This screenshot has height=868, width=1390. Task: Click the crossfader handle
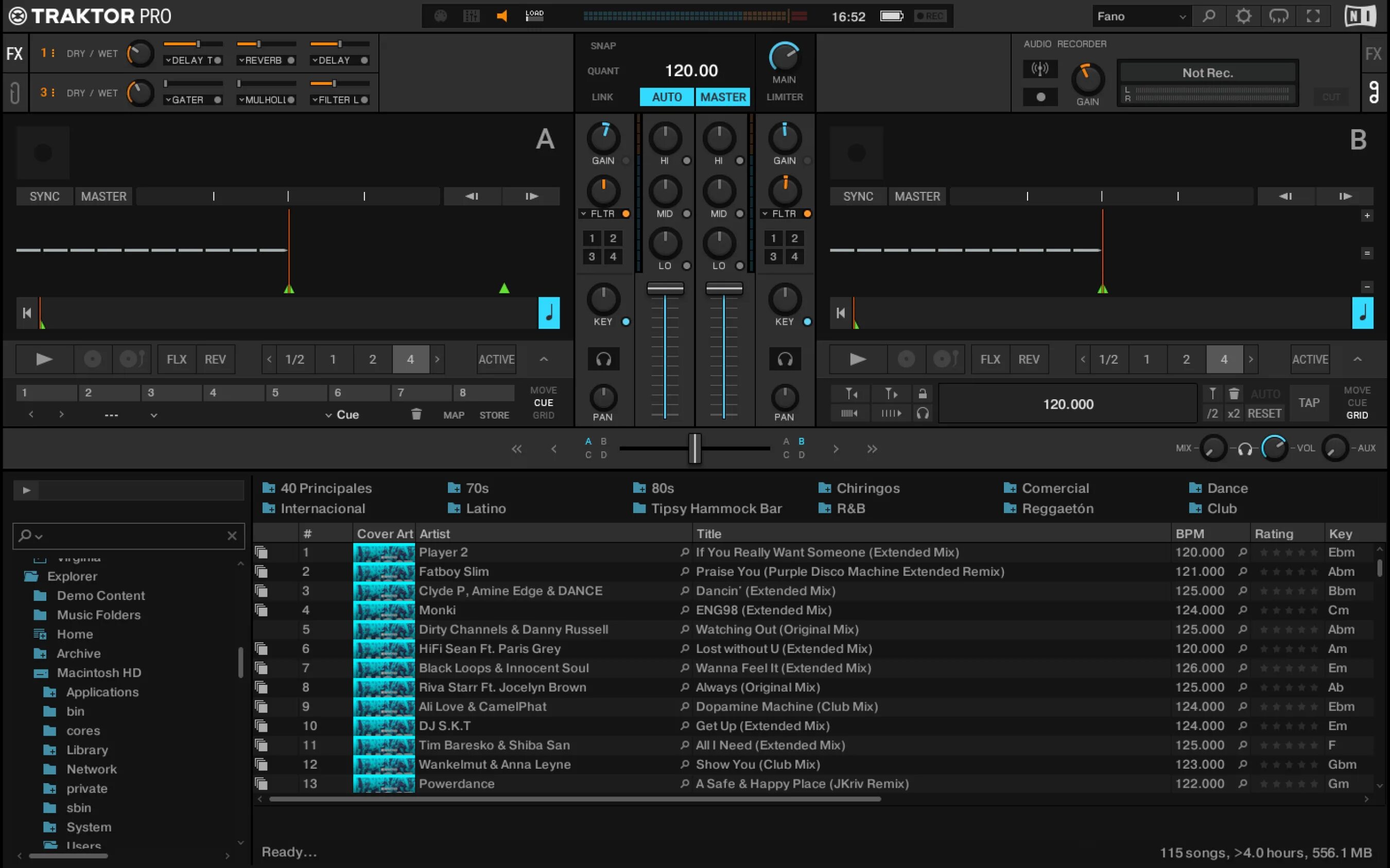(x=694, y=448)
